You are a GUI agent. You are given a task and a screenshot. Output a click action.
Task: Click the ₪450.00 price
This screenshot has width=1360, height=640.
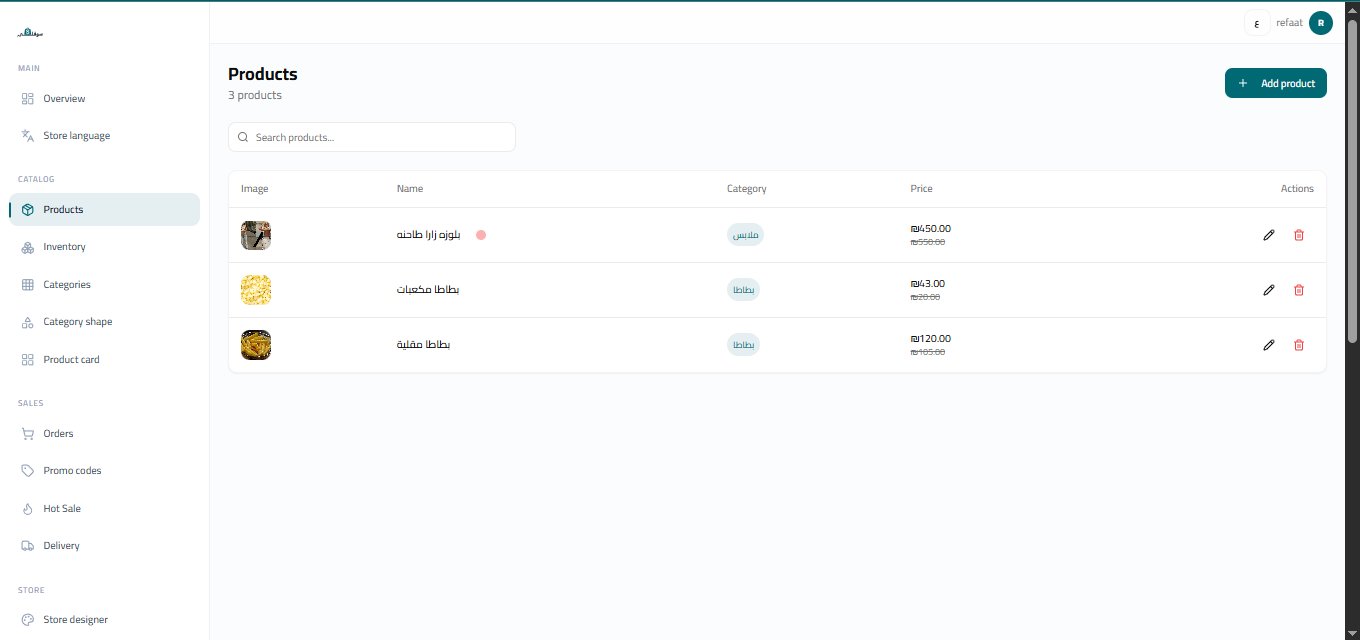point(931,229)
